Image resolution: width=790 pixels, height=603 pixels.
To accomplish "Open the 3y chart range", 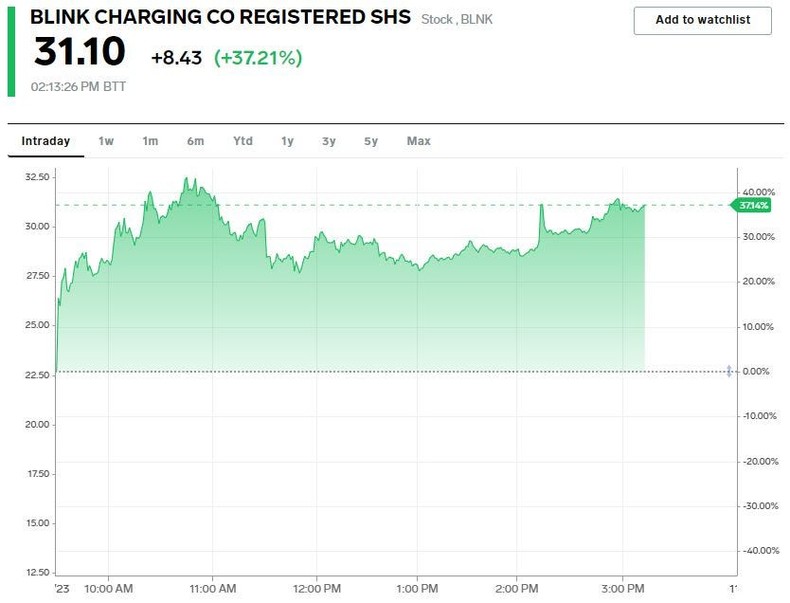I will pyautogui.click(x=329, y=141).
